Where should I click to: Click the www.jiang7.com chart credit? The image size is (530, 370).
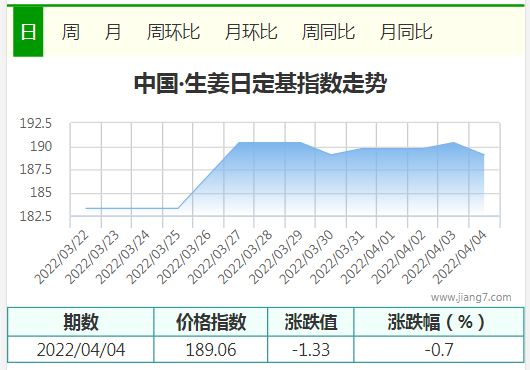click(x=471, y=297)
